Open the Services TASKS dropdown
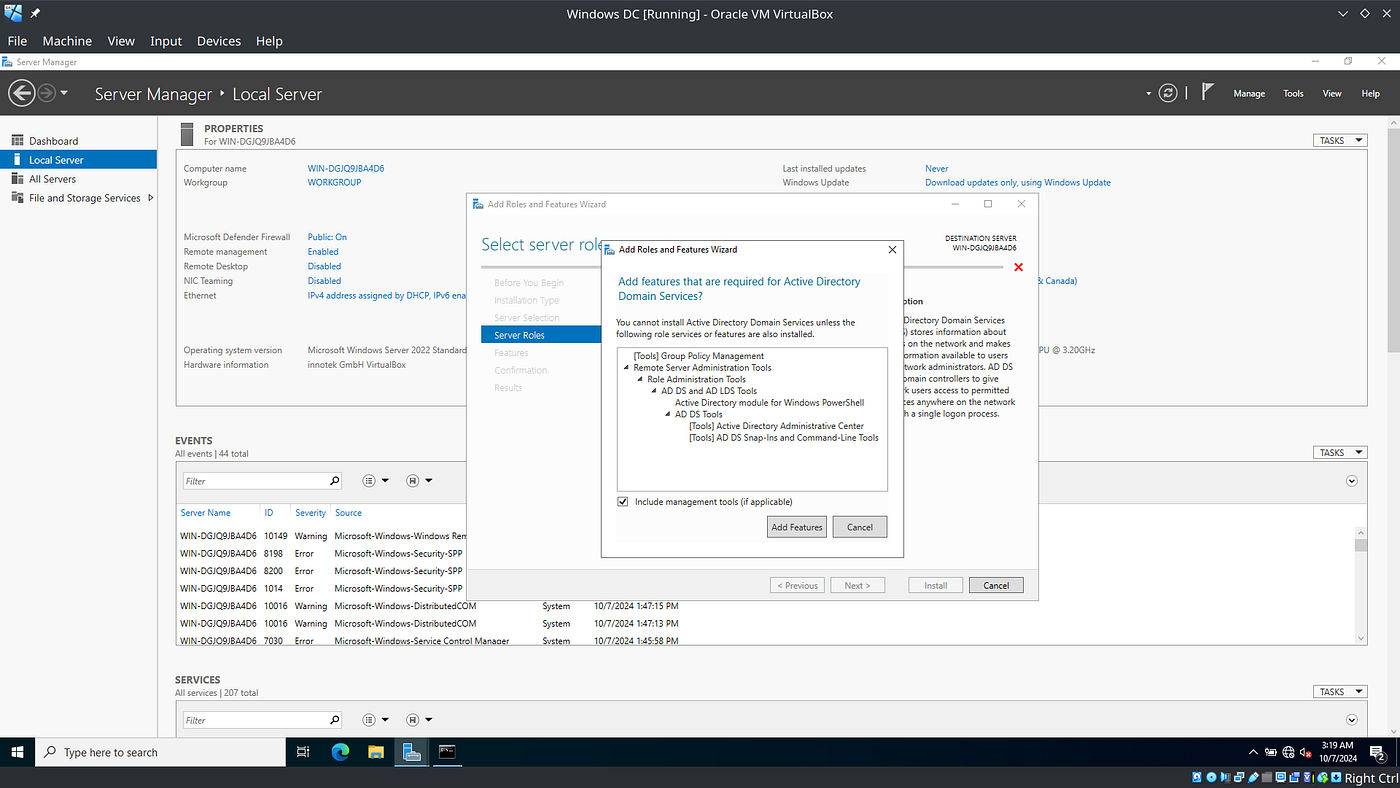The height and width of the screenshot is (788, 1400). pos(1339,691)
